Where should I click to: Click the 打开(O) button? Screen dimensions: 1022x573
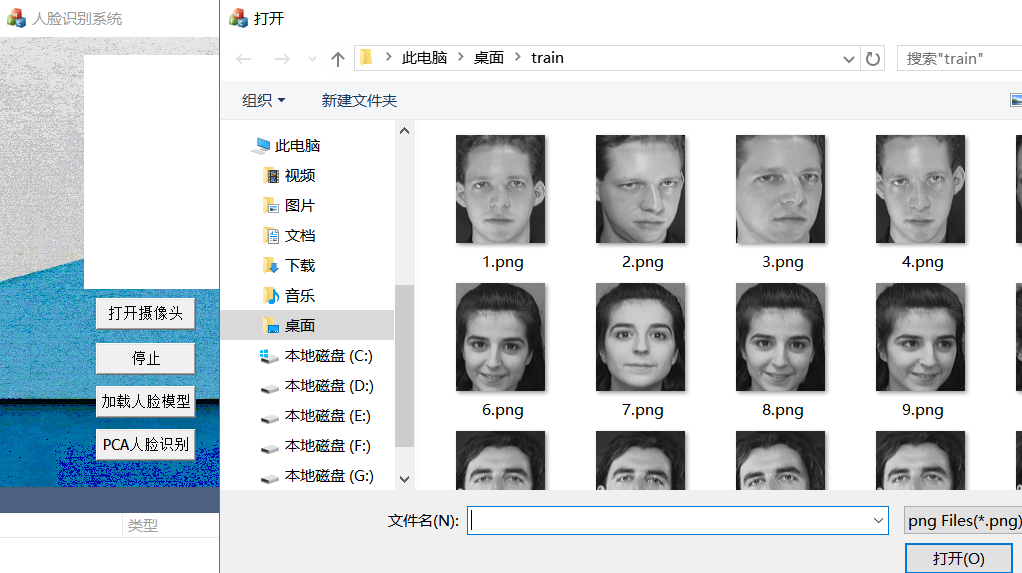958,559
